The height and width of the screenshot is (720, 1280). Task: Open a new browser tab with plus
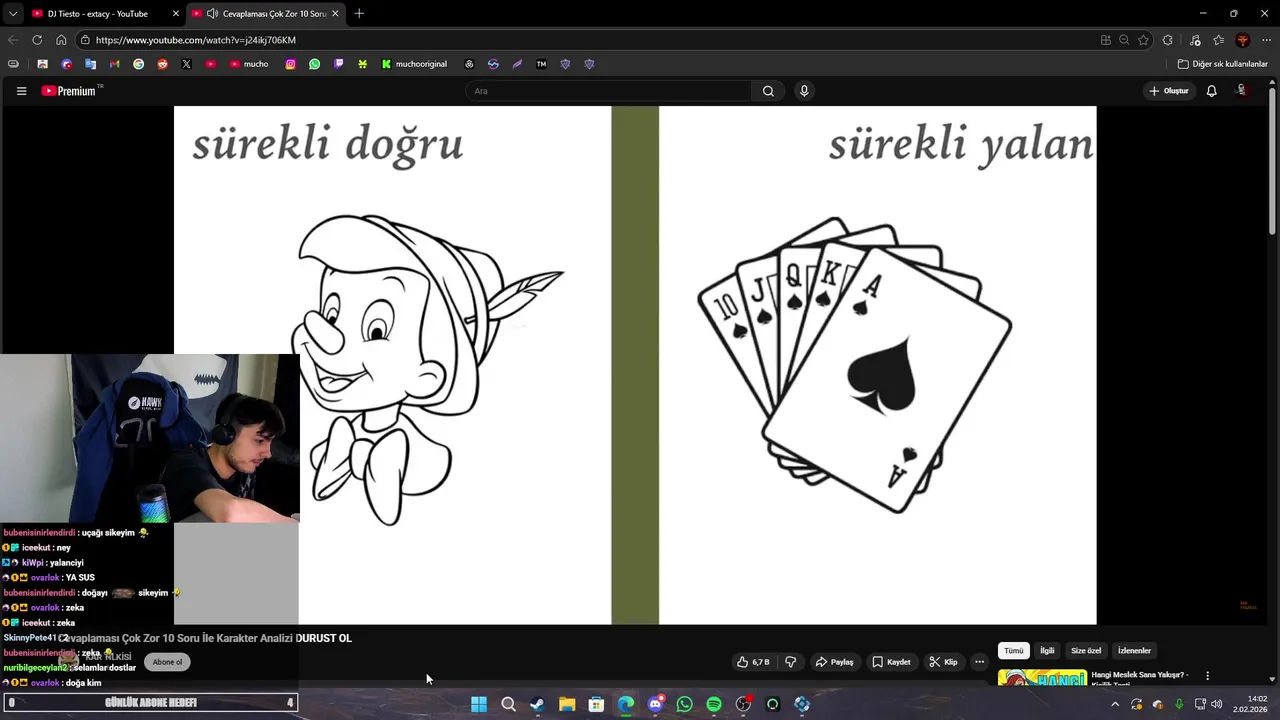pos(359,14)
